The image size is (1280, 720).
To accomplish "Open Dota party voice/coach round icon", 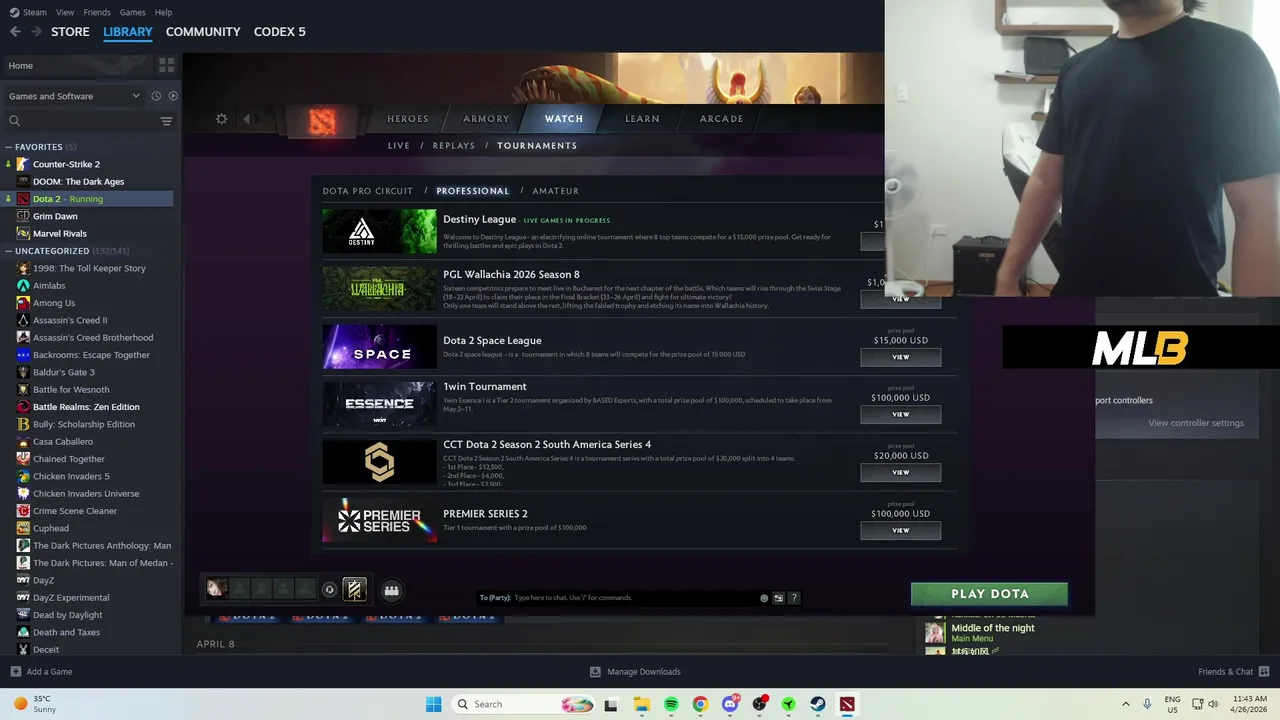I will coord(329,590).
